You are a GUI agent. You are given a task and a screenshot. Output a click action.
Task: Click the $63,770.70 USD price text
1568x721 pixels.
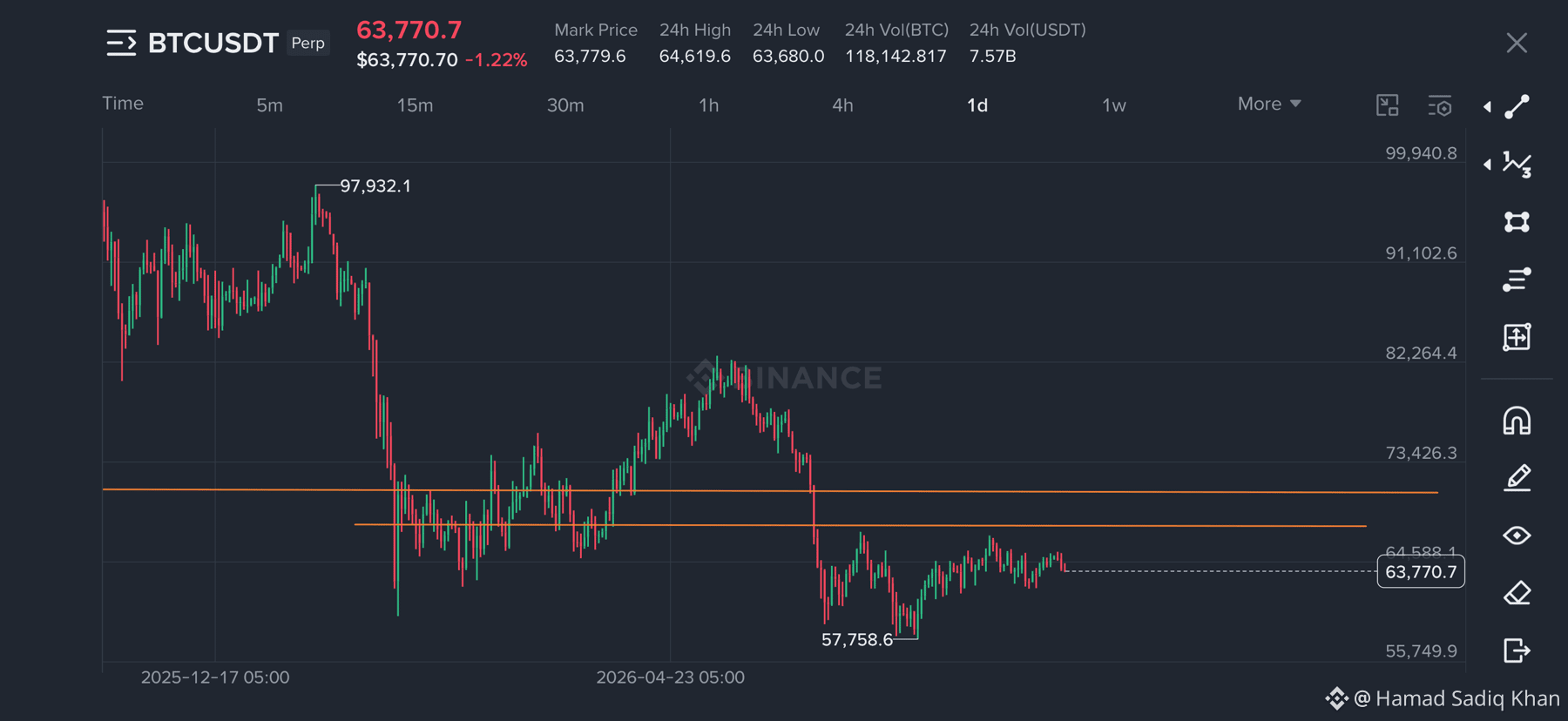[407, 60]
